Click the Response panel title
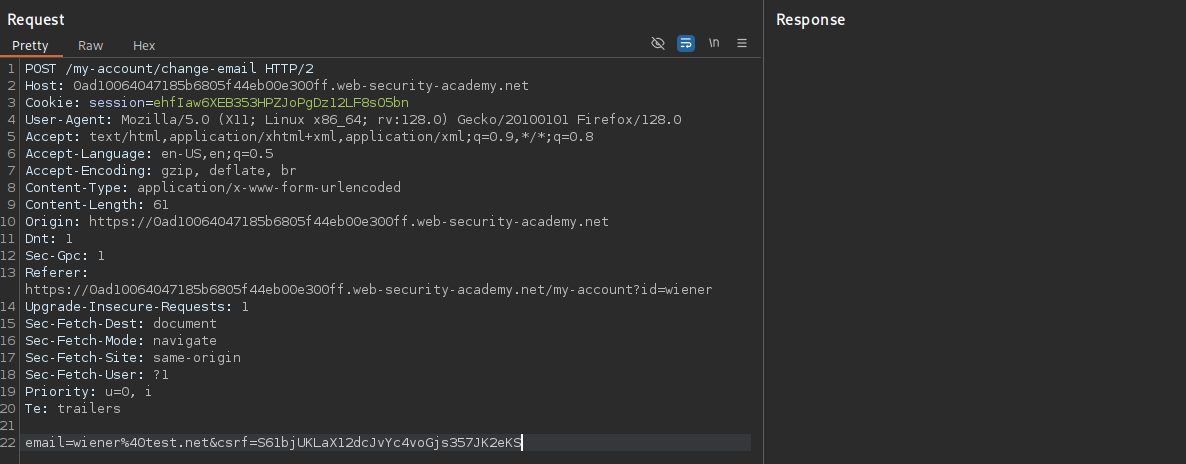The width and height of the screenshot is (1186, 464). pos(810,20)
